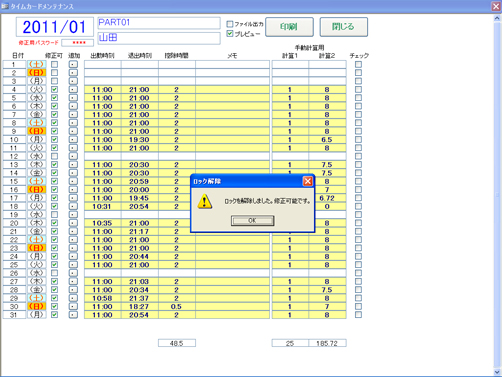Click the 追加 add button for day 19

click(73, 214)
